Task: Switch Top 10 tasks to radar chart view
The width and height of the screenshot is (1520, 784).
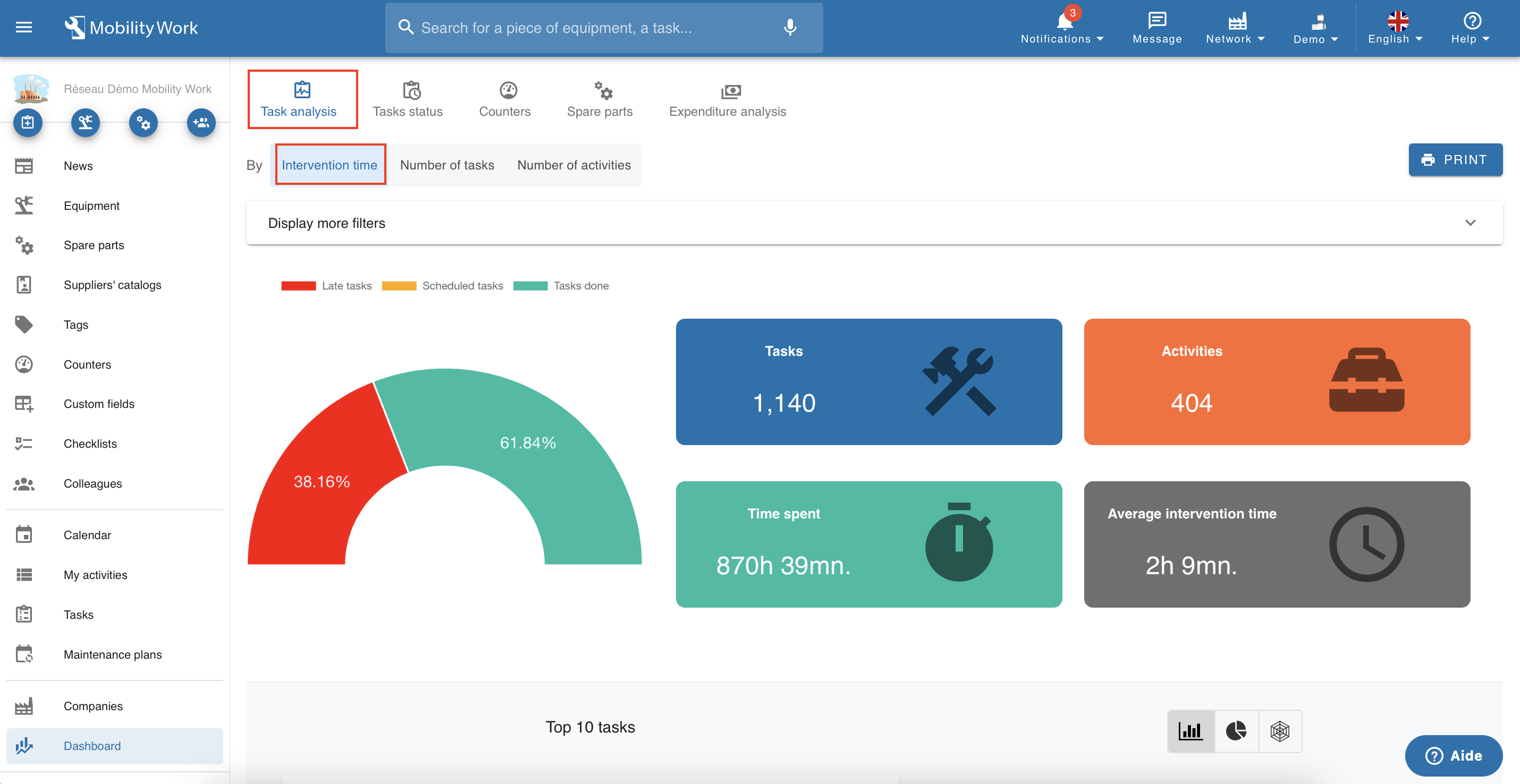Action: [x=1279, y=731]
